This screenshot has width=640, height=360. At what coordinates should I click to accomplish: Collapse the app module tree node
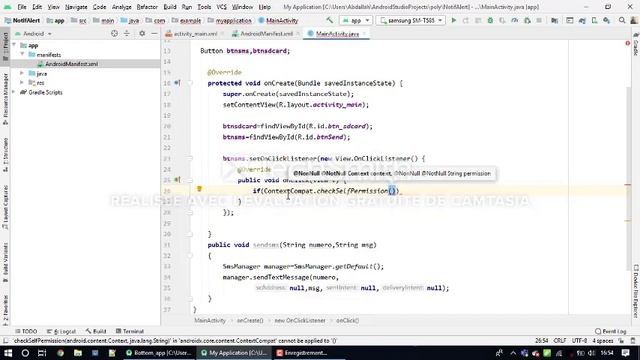(15, 45)
